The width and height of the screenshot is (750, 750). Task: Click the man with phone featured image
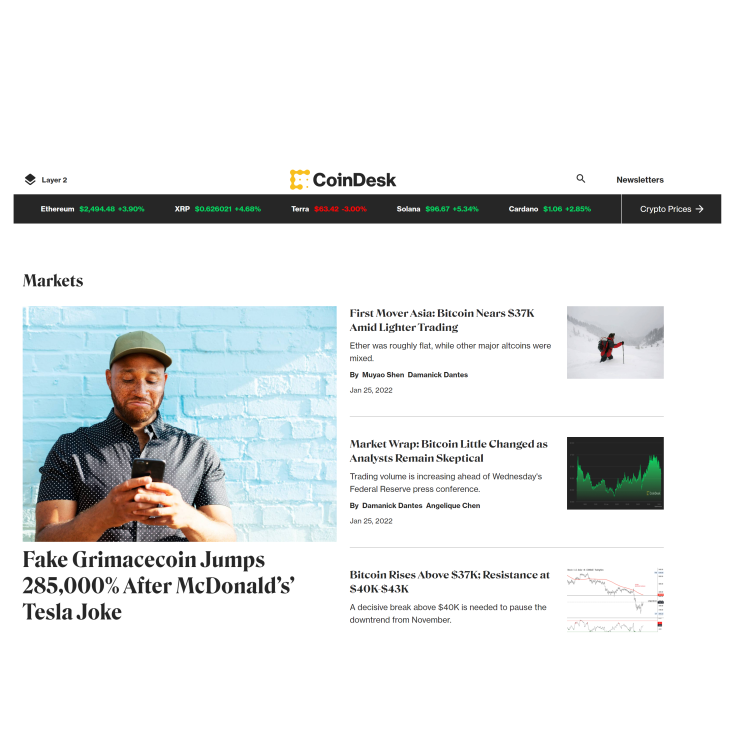click(x=179, y=424)
